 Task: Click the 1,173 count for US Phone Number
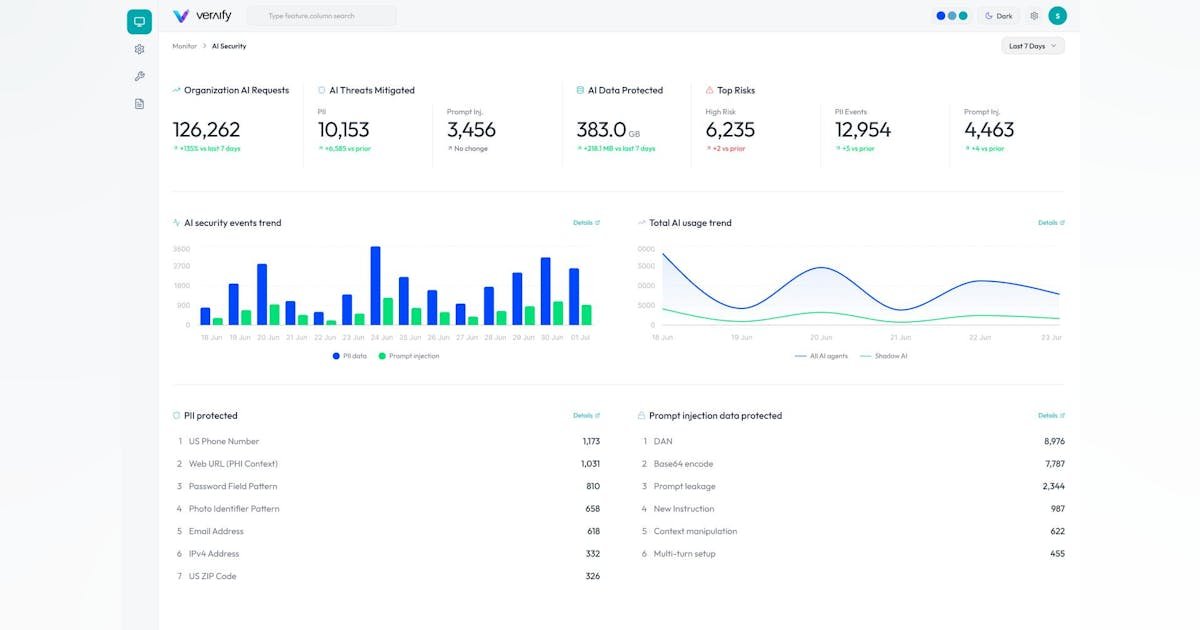tap(591, 441)
